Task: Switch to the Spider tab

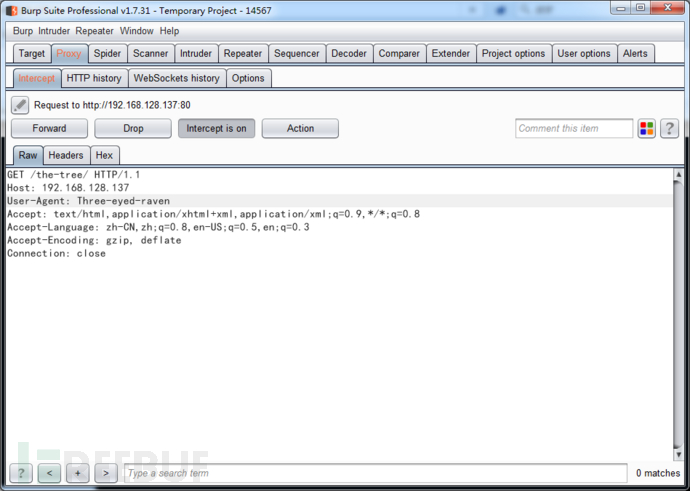Action: coord(107,54)
